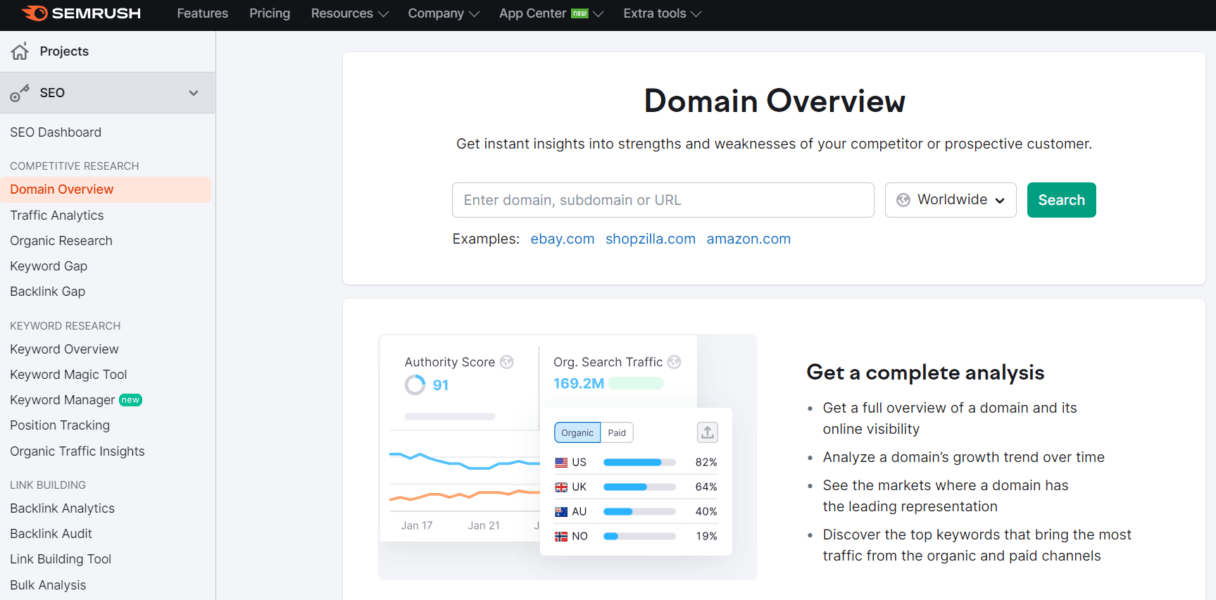Click the domain search input field
Image resolution: width=1216 pixels, height=600 pixels.
(663, 200)
